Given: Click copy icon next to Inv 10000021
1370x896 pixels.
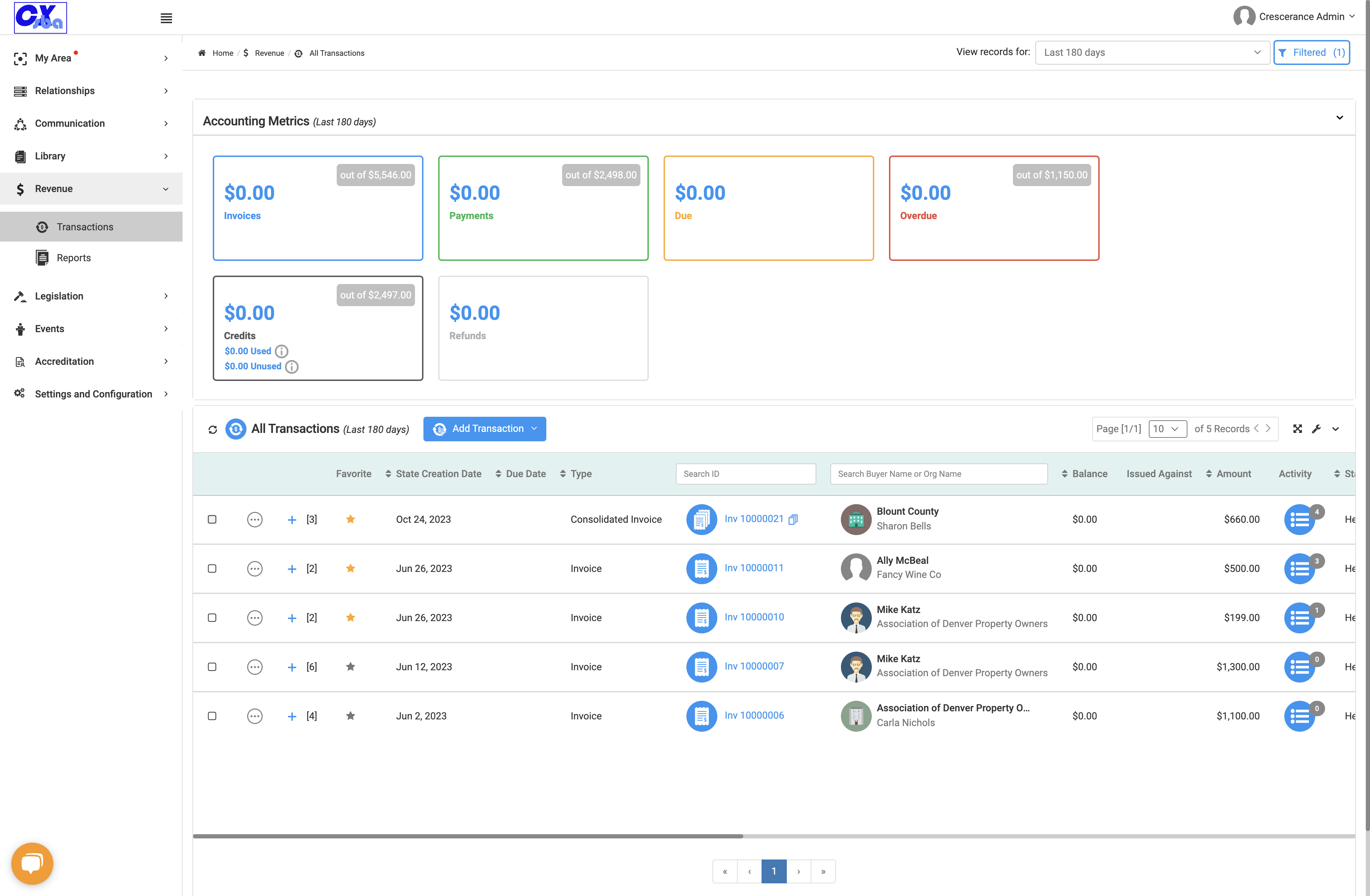Looking at the screenshot, I should [x=793, y=520].
